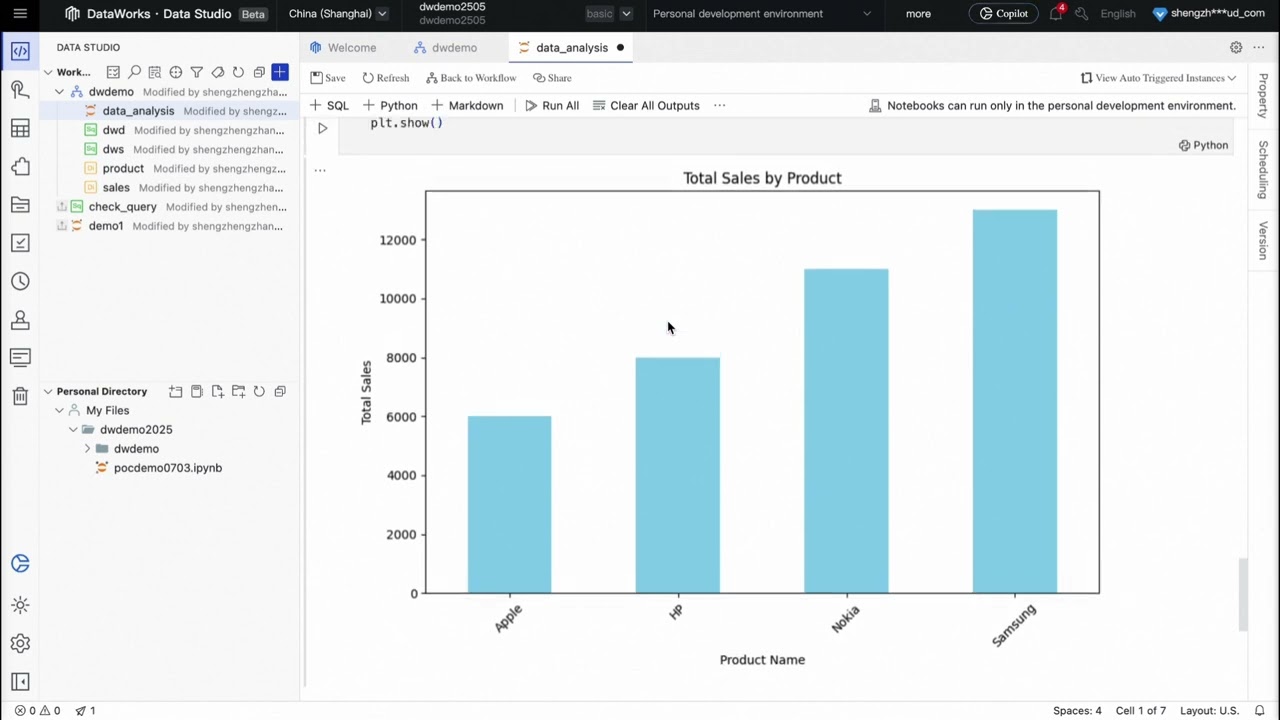Open View Auto Triggered Instances dropdown

pos(1159,78)
